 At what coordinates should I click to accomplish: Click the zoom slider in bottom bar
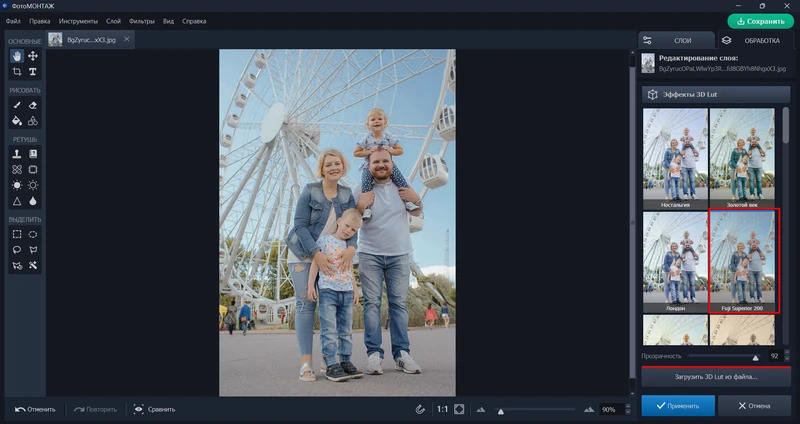coord(534,410)
